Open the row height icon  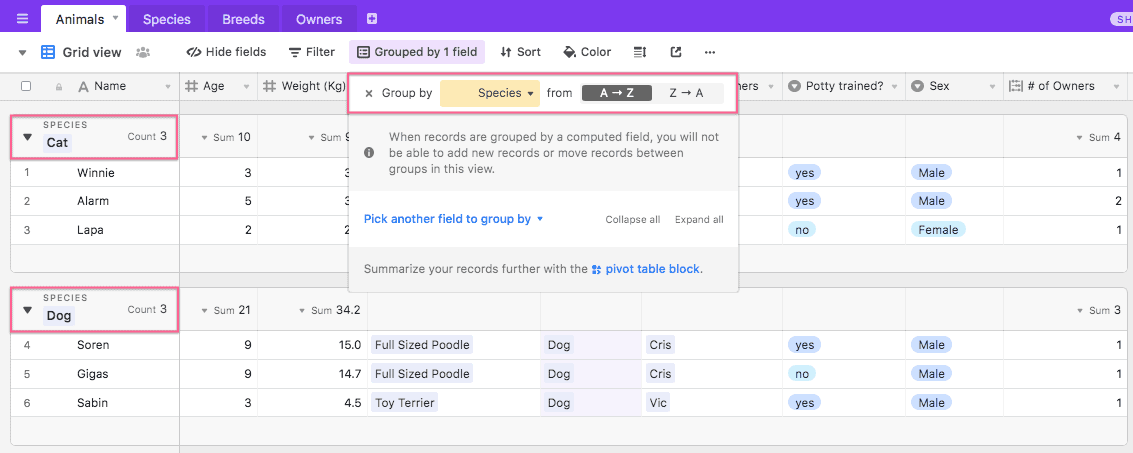(640, 52)
